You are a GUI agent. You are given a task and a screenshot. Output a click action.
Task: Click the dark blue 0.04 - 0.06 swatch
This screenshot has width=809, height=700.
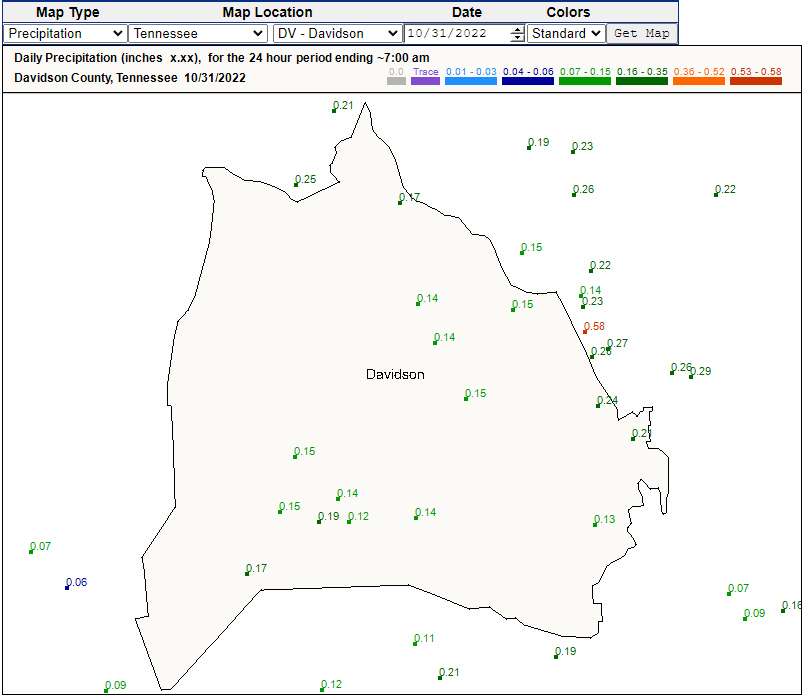pos(528,81)
